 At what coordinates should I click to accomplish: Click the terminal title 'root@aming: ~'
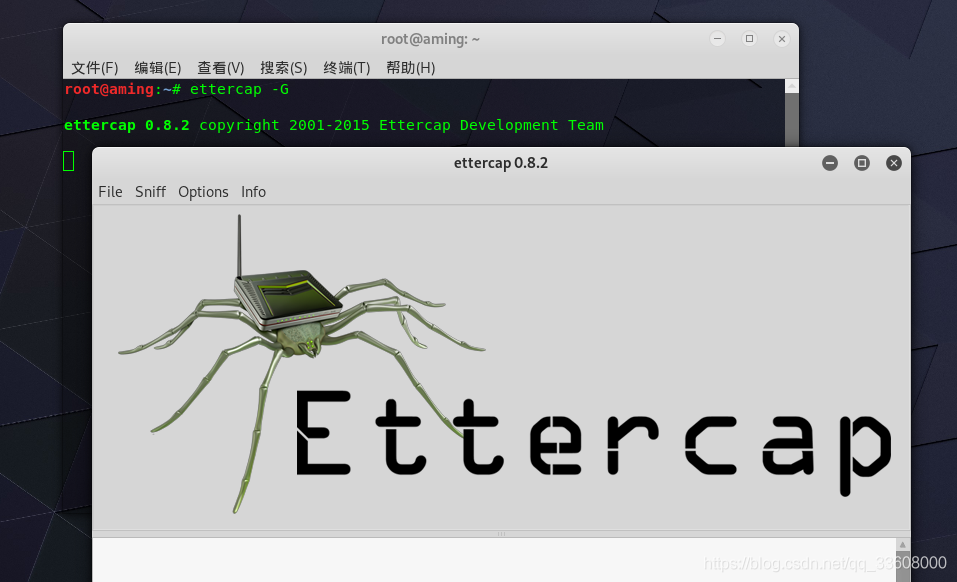pos(430,39)
